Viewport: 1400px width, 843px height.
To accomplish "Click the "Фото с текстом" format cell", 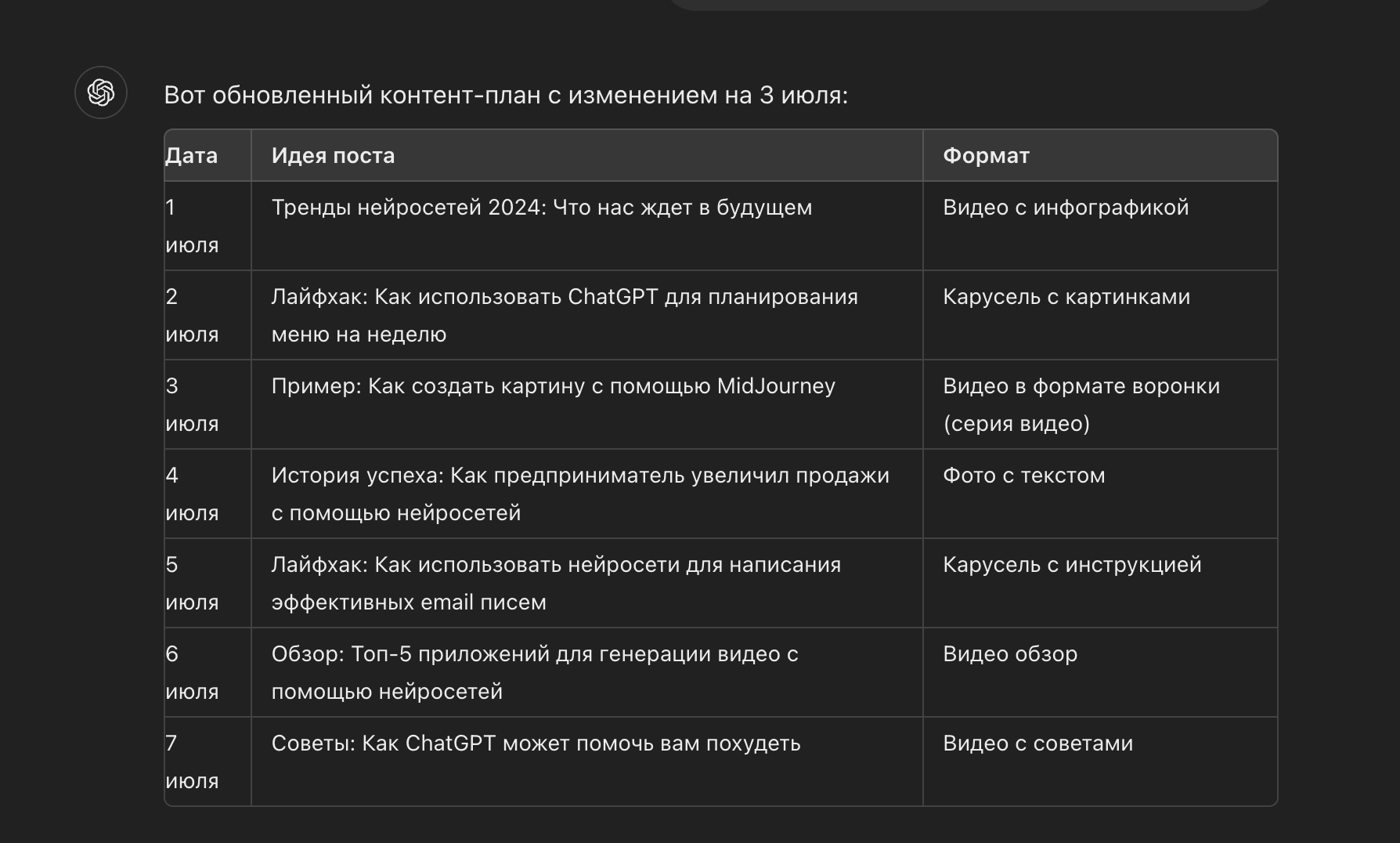I will point(1100,494).
